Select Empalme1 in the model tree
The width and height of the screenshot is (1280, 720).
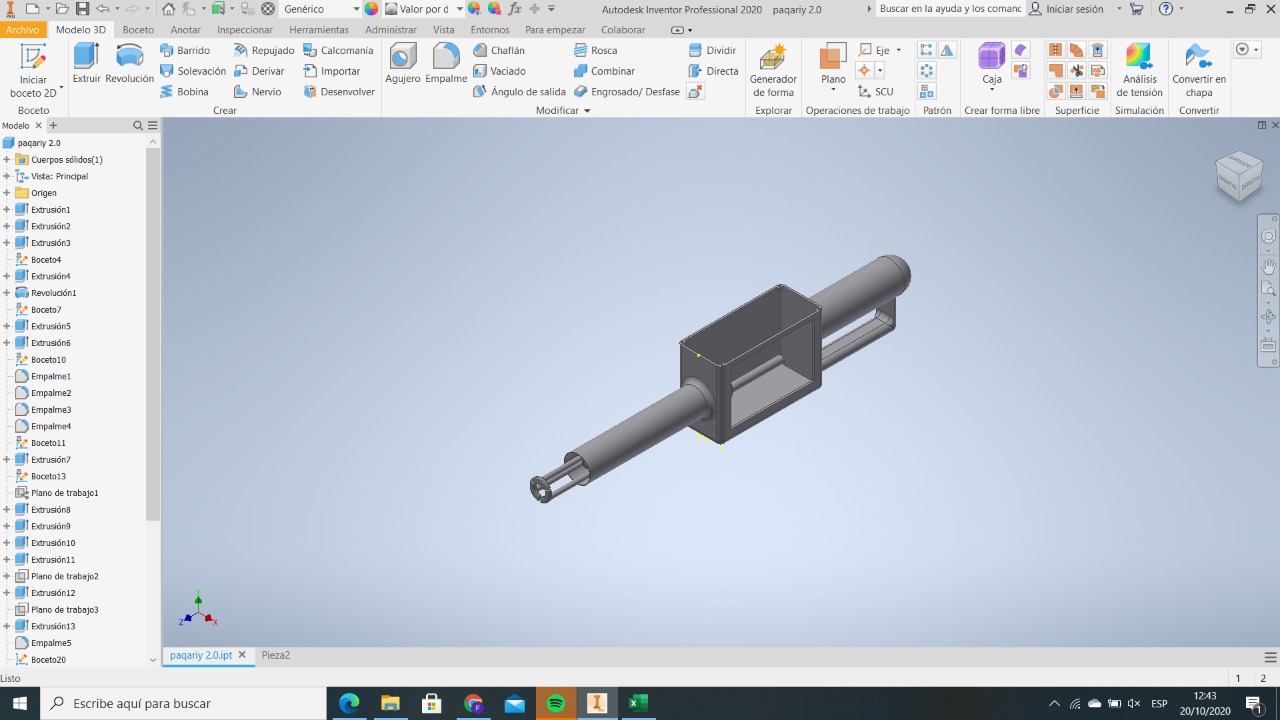pos(51,376)
